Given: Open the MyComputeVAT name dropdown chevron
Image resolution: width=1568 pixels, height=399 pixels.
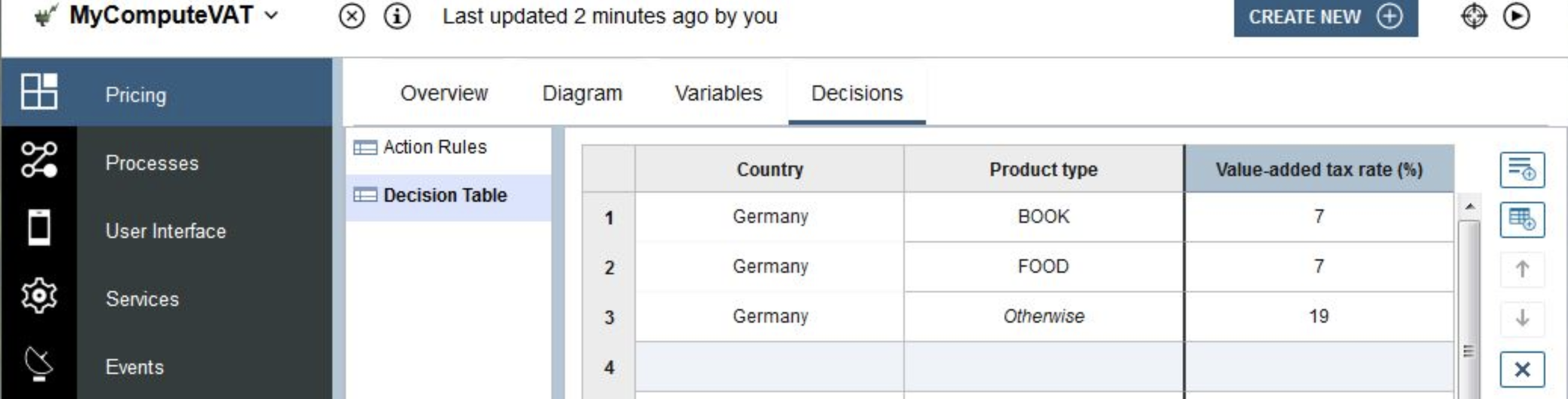Looking at the screenshot, I should tap(271, 15).
